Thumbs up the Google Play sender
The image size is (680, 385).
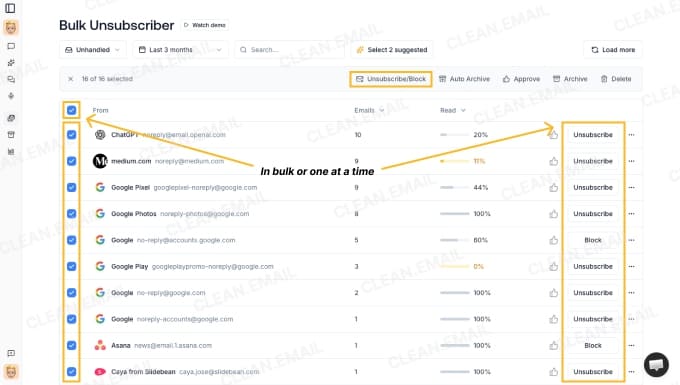pos(554,267)
